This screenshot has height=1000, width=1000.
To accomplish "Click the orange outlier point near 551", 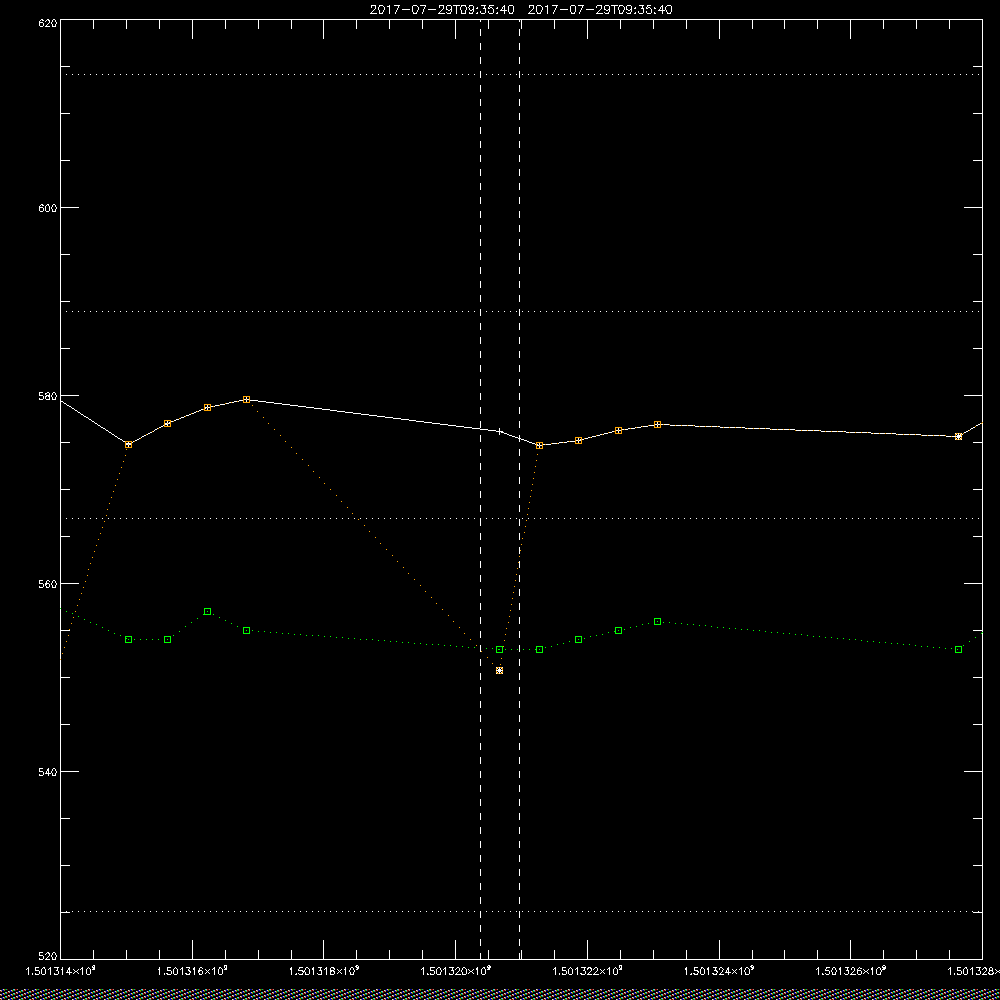I will tap(499, 670).
